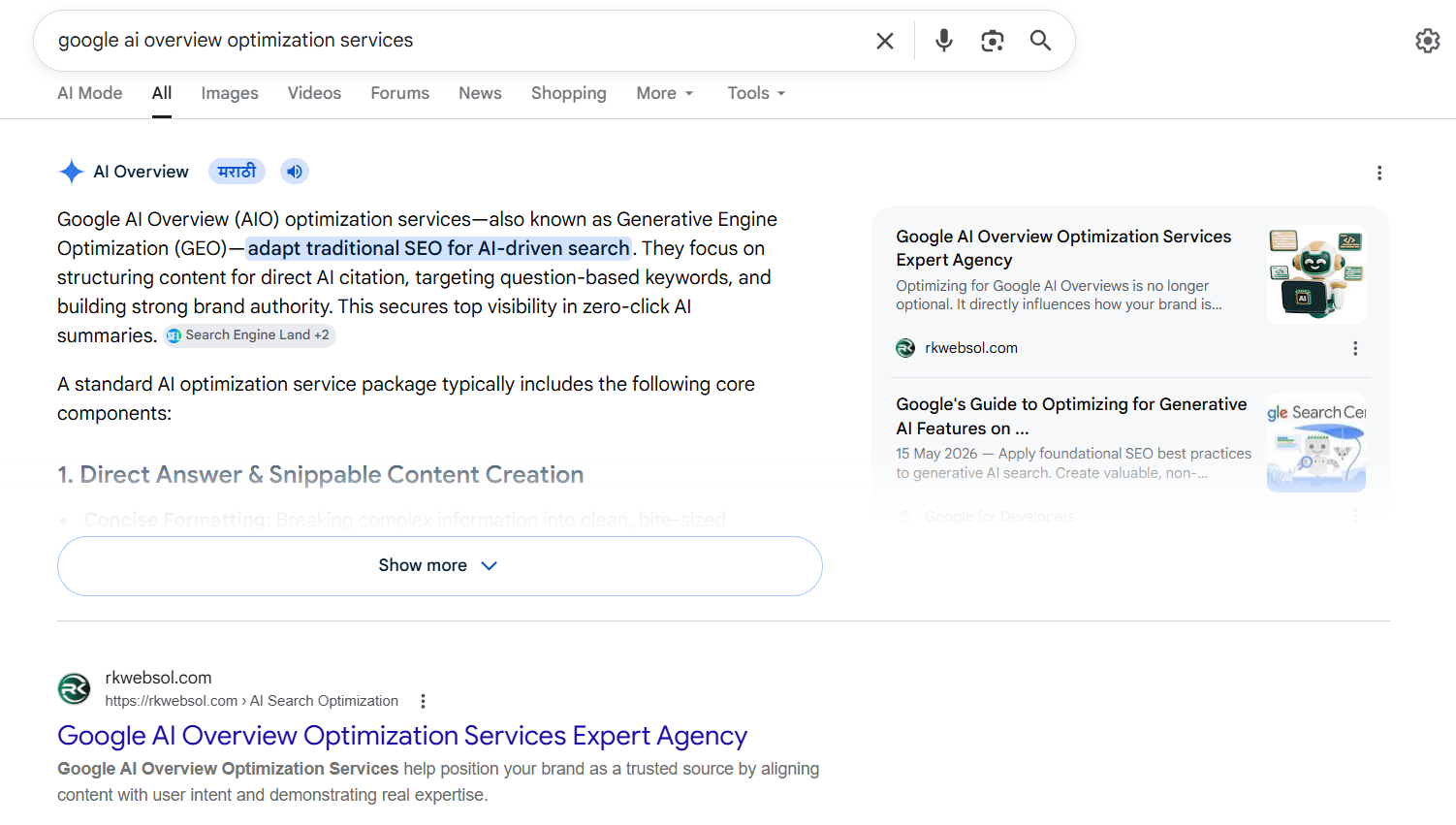Open robot thumbnail on rkwebsol source card

coord(1316,274)
